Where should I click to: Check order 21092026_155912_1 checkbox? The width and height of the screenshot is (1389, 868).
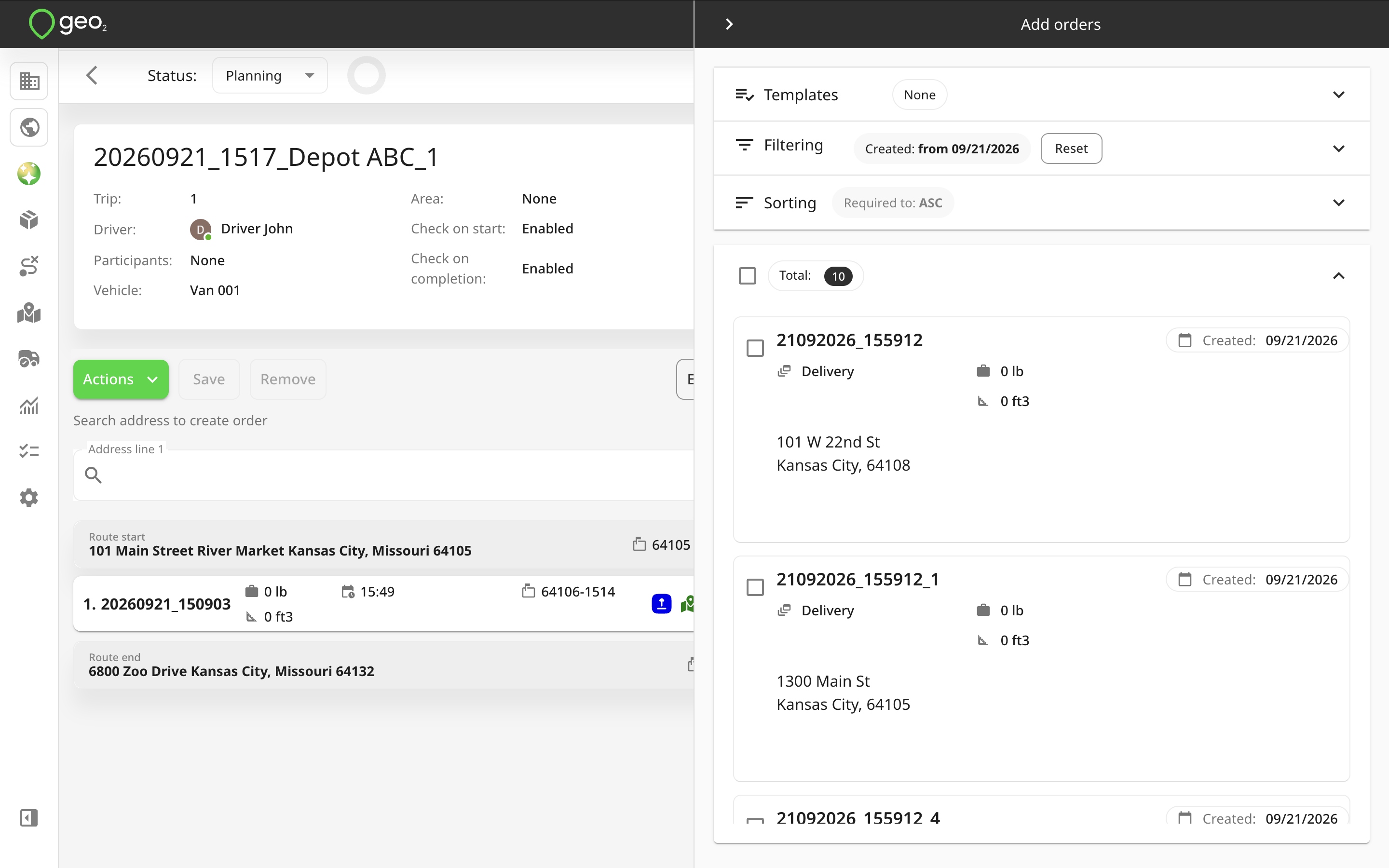pyautogui.click(x=755, y=587)
